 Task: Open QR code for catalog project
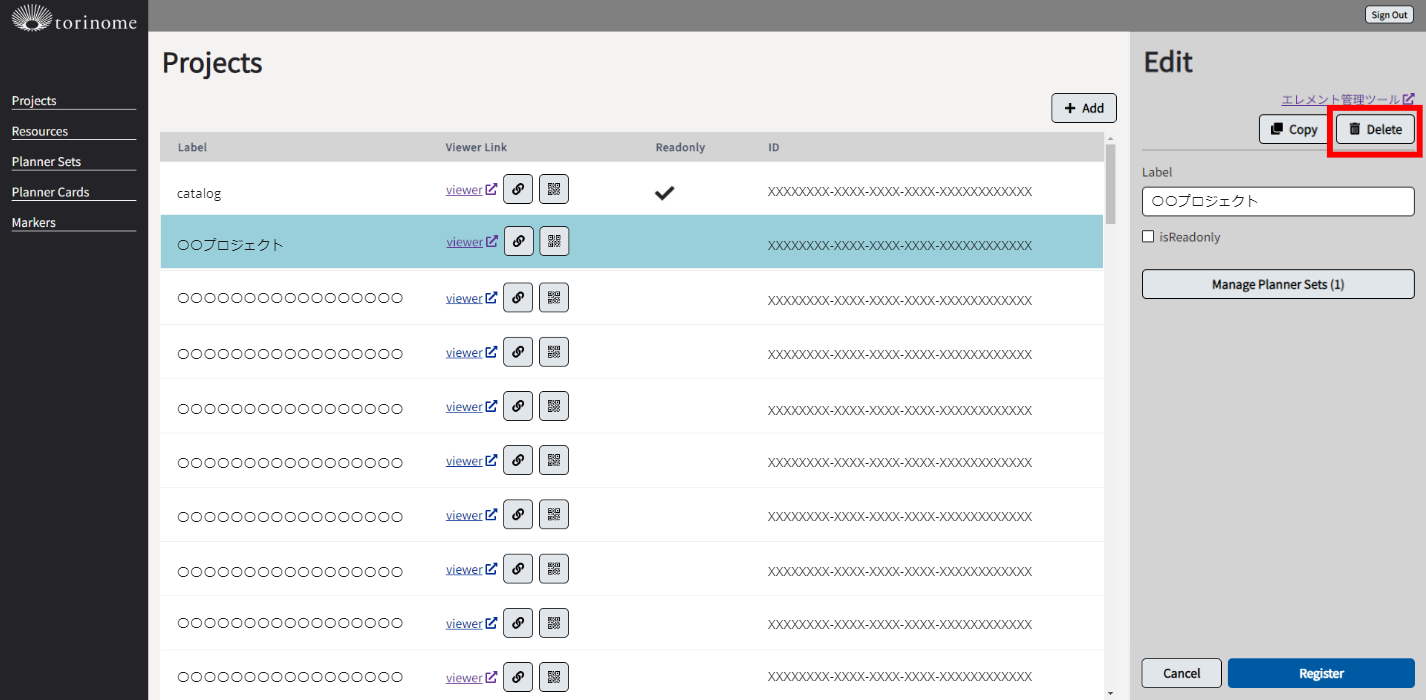point(554,189)
